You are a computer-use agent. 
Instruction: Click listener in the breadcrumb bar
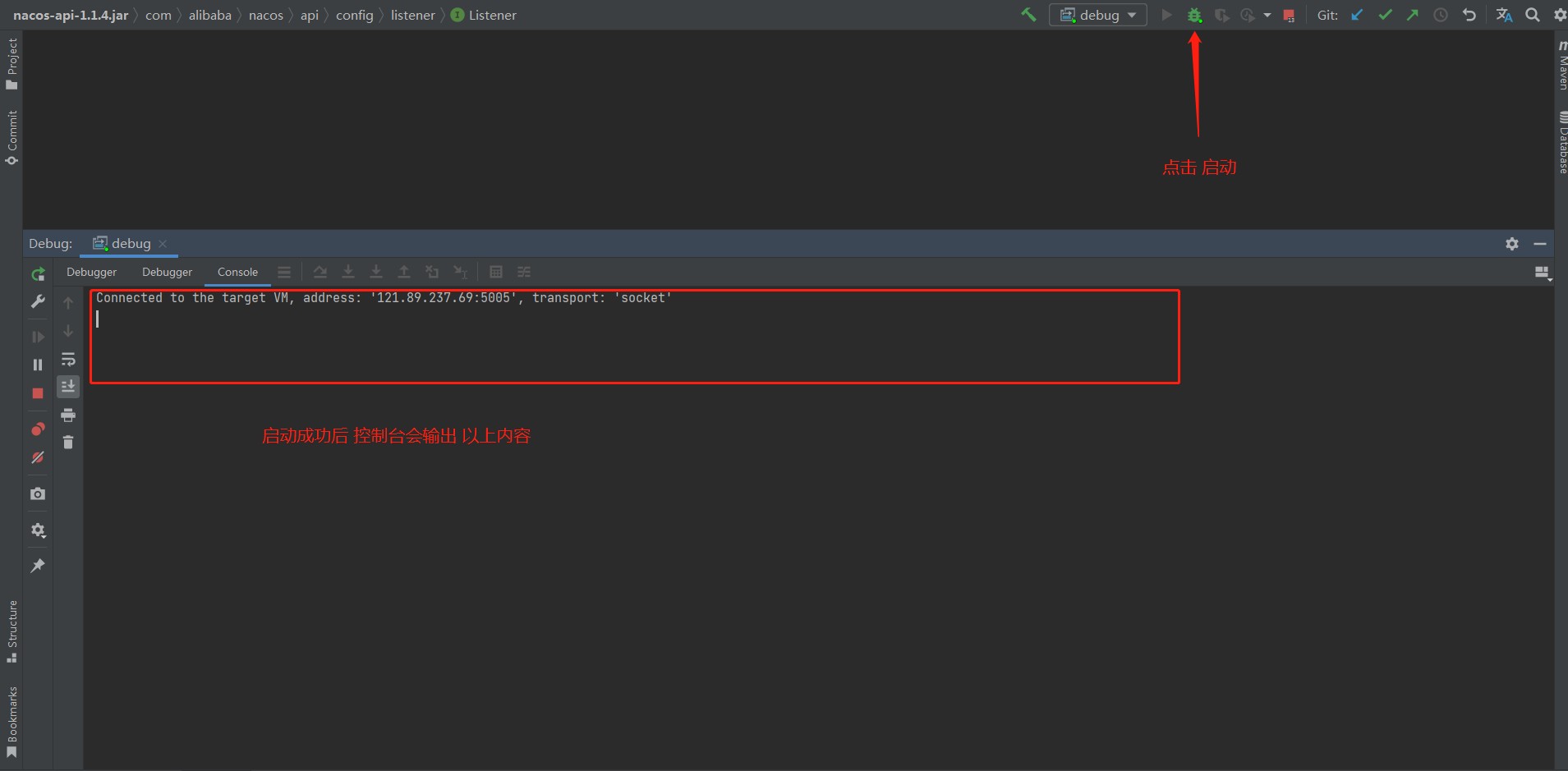(x=412, y=15)
